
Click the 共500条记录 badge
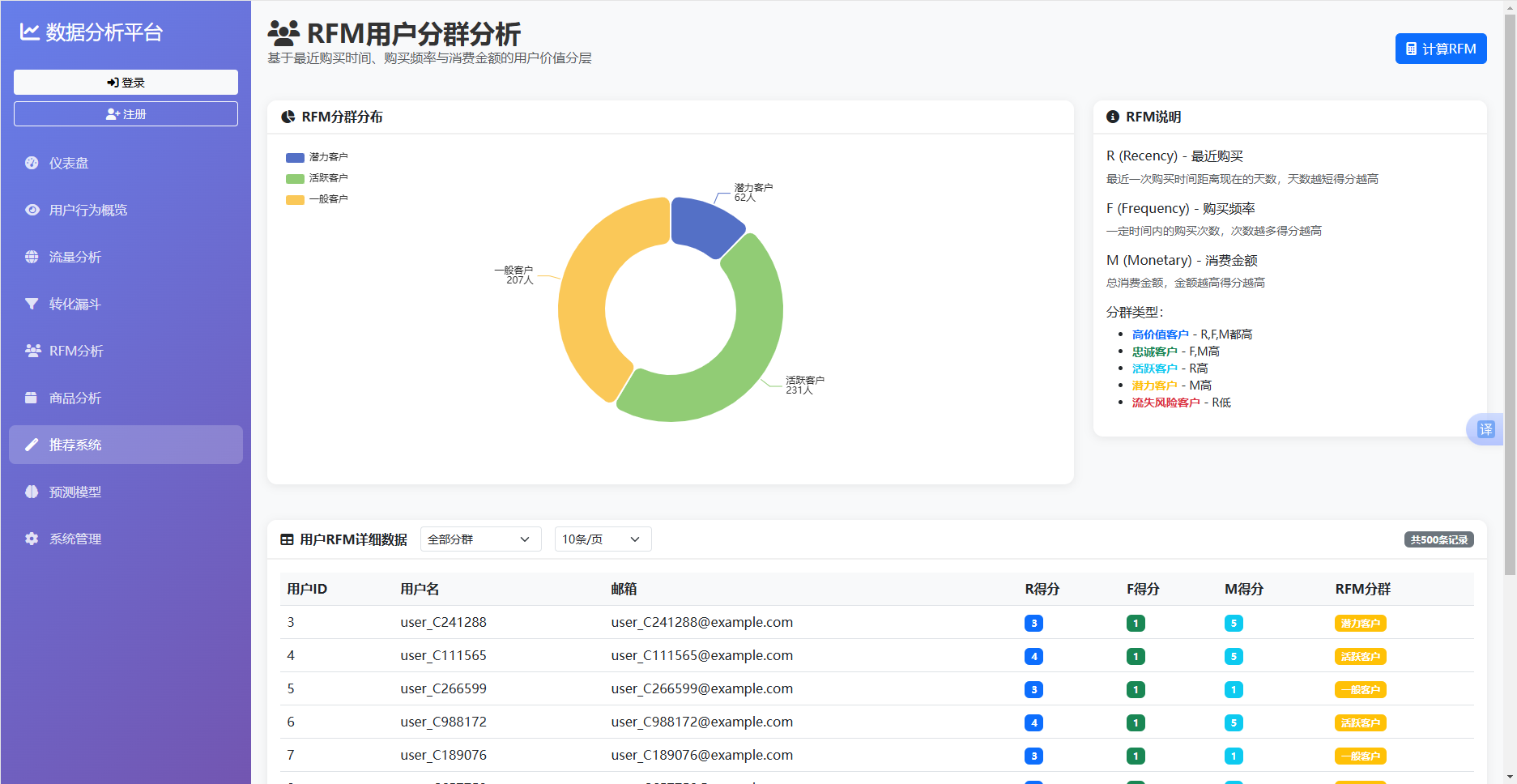pos(1438,539)
